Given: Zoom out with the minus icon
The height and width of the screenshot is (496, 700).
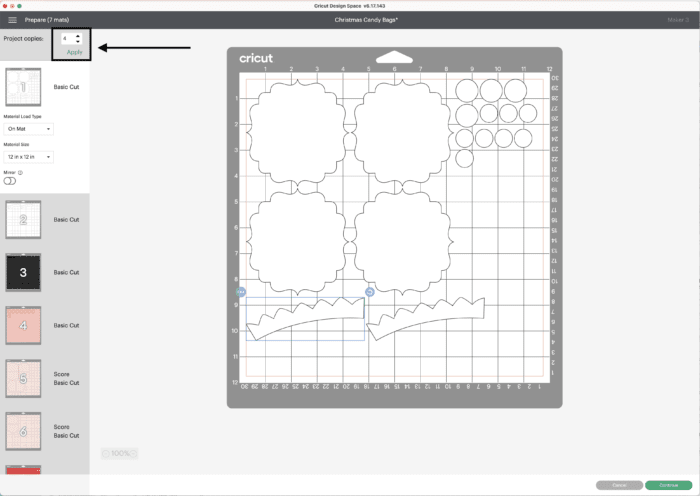Looking at the screenshot, I should [104, 453].
